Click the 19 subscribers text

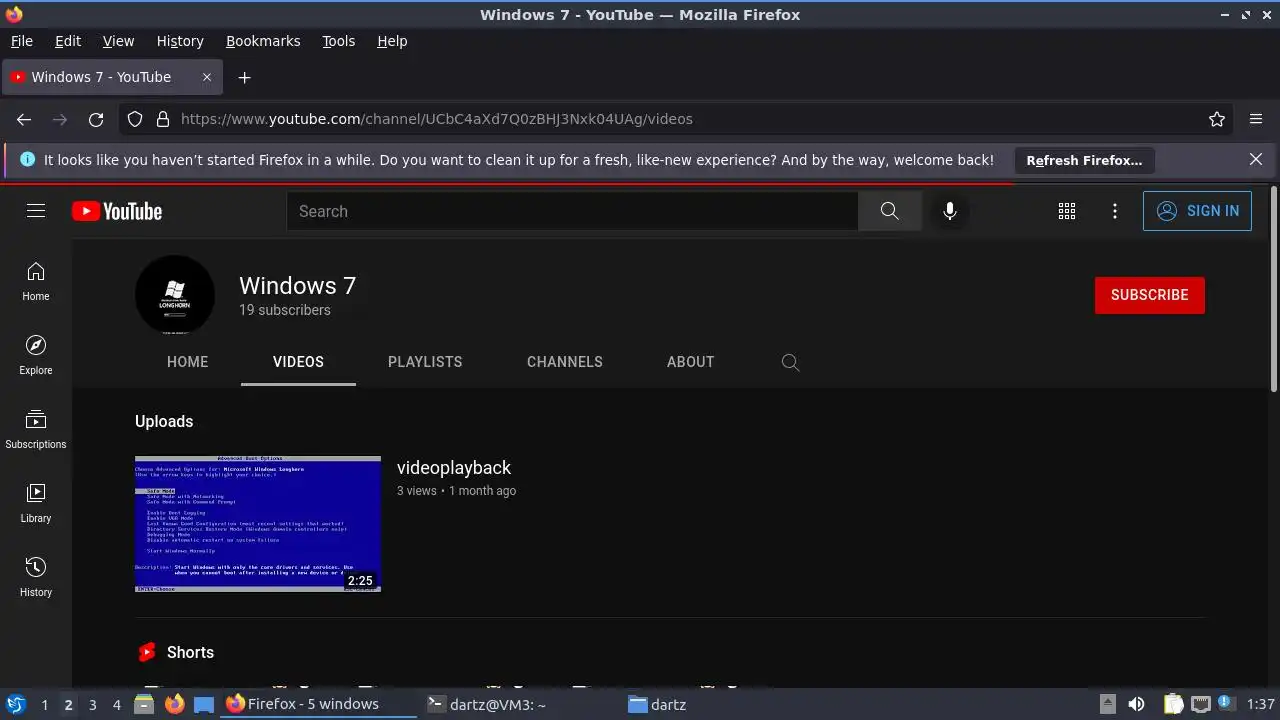coord(285,310)
